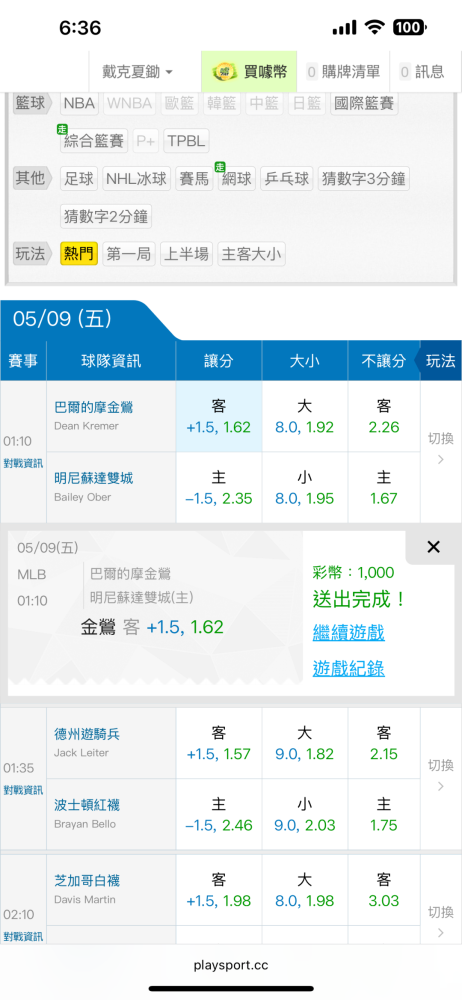Pick Red Sox 主 1.75 moneyline
Viewport: 462px width, 1000px height.
tap(384, 814)
